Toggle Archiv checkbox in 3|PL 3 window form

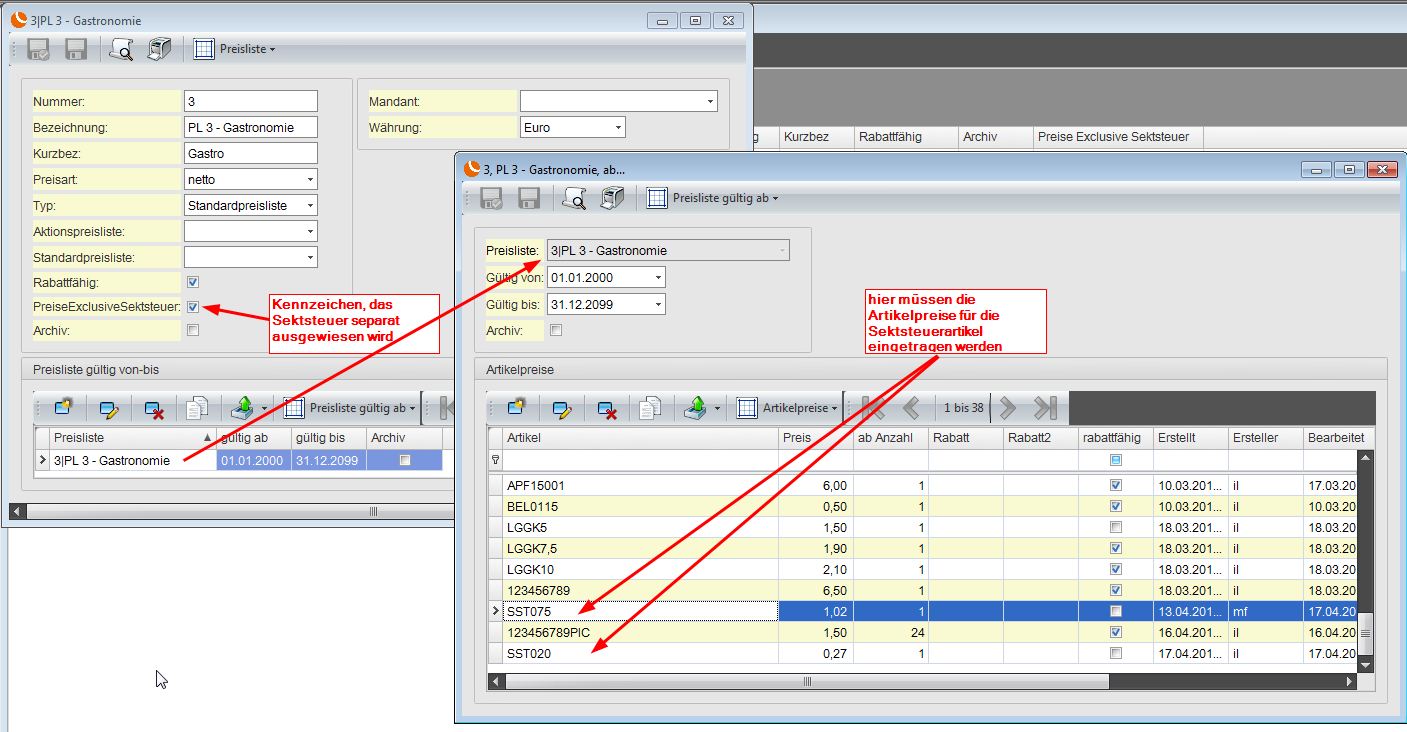click(193, 330)
